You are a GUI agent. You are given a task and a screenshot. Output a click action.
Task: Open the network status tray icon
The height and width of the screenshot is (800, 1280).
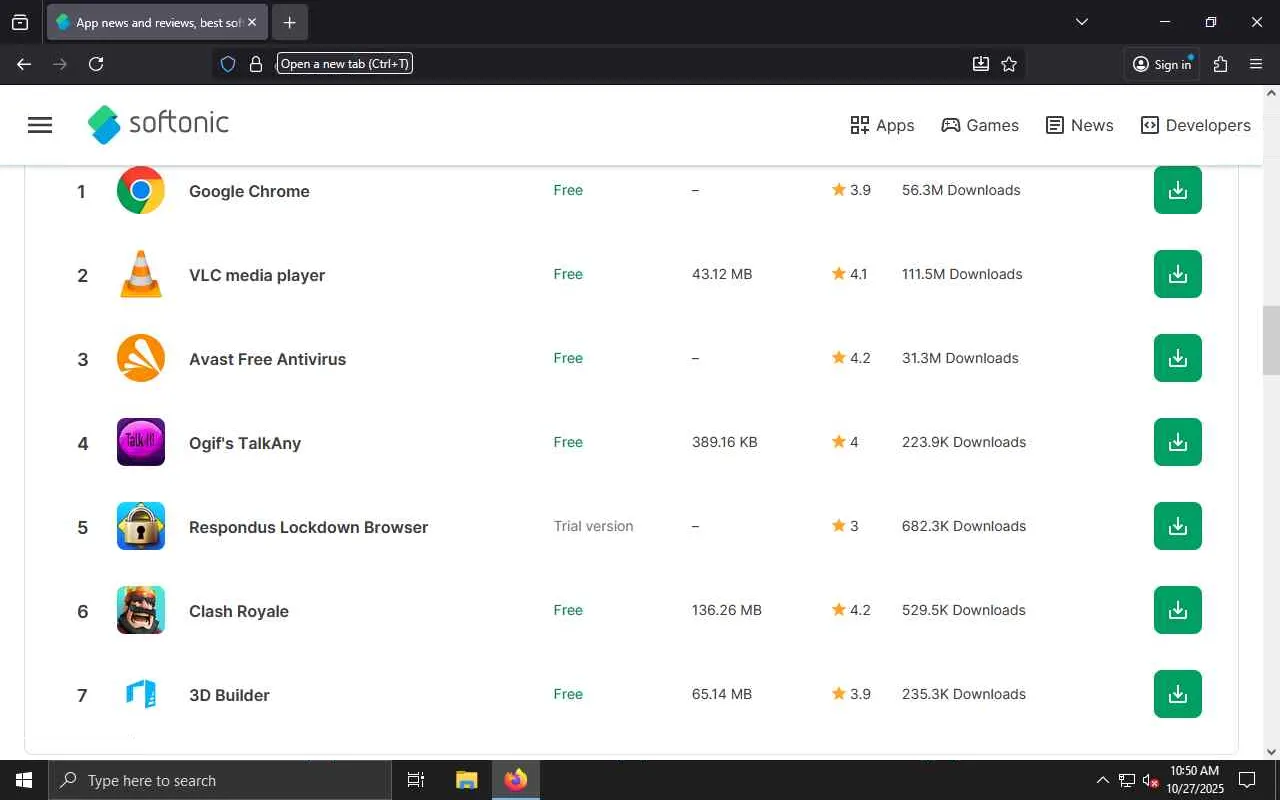(1127, 780)
